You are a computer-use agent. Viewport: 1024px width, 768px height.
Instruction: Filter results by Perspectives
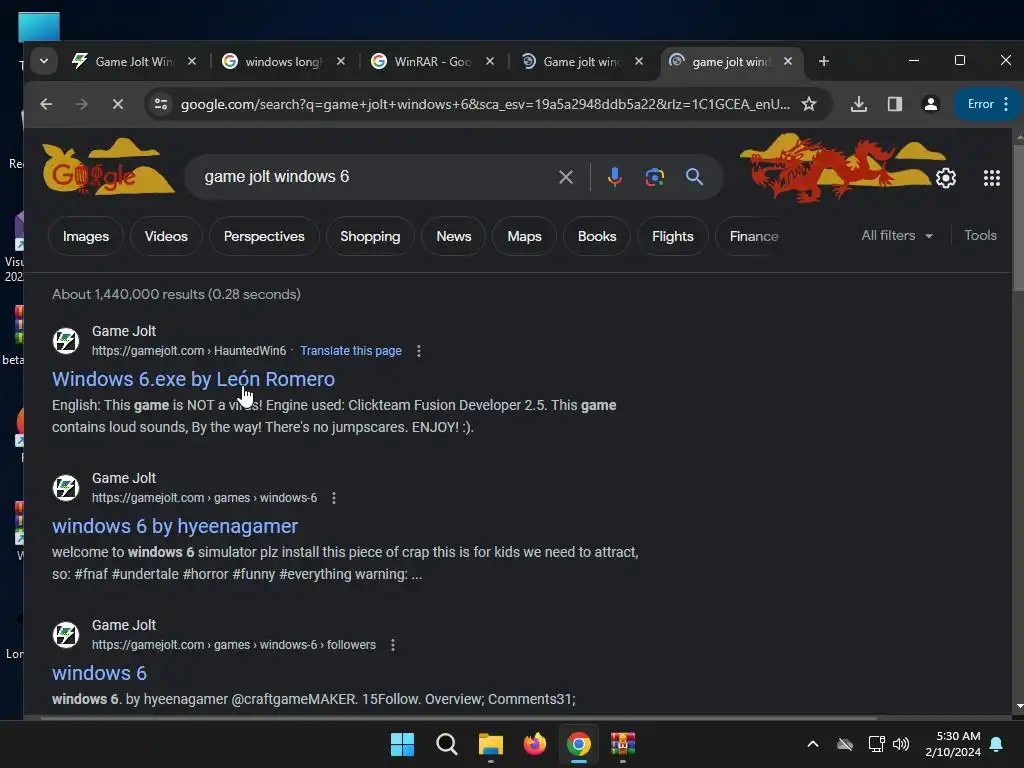[264, 236]
